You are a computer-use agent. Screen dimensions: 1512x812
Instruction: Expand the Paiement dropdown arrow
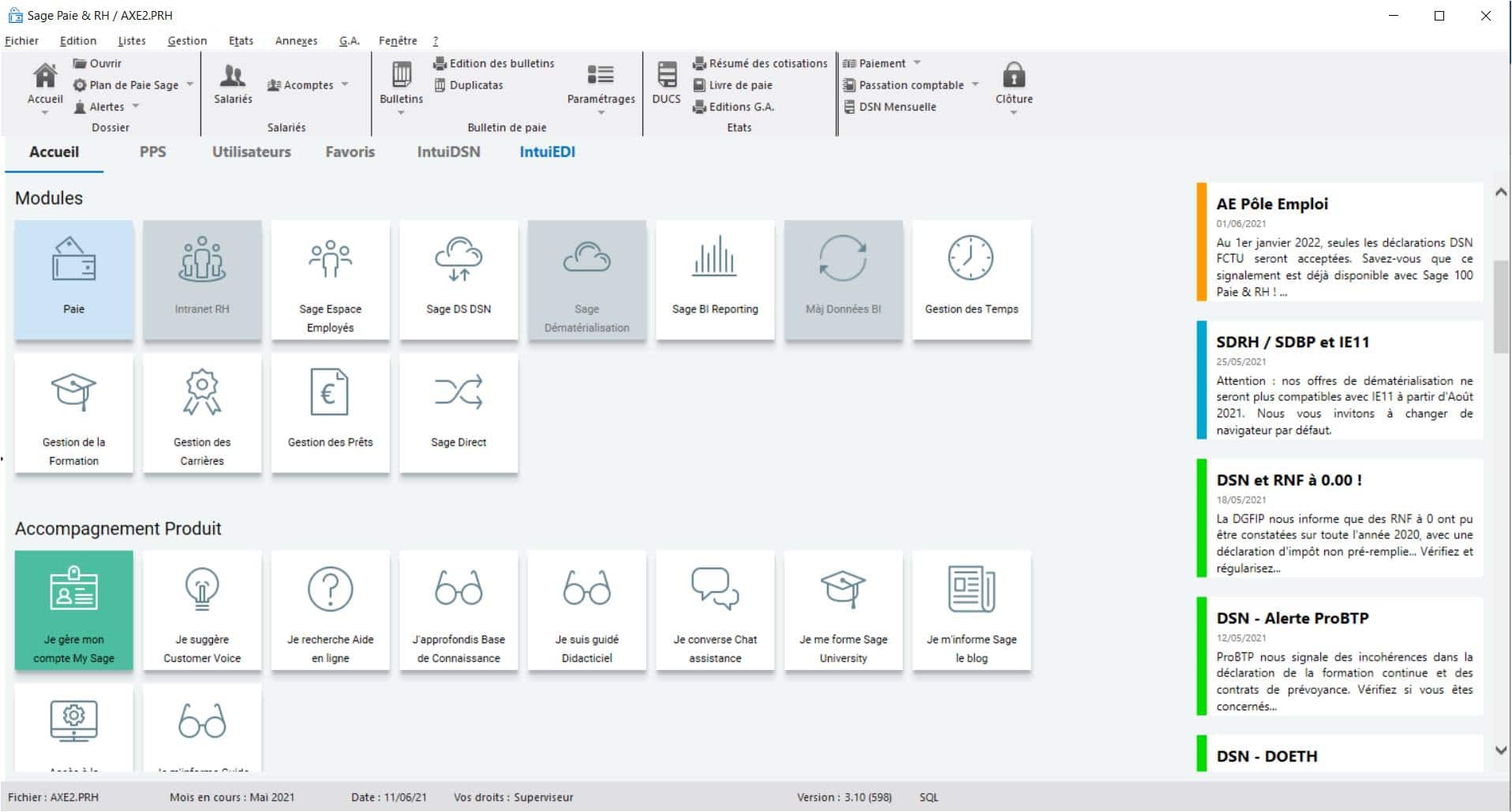917,63
